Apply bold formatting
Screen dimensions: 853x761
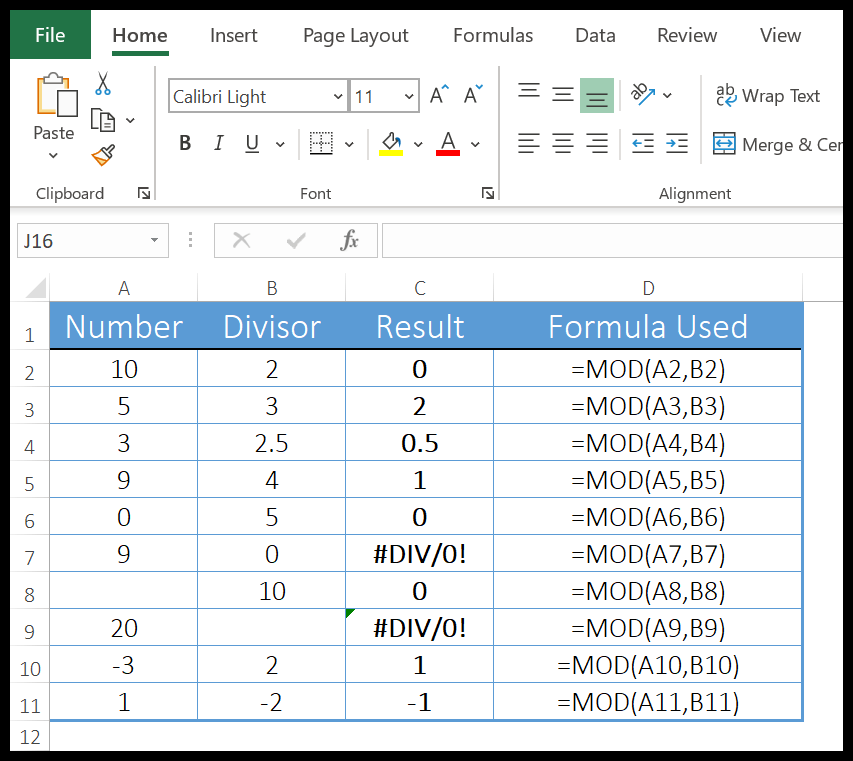(x=184, y=143)
